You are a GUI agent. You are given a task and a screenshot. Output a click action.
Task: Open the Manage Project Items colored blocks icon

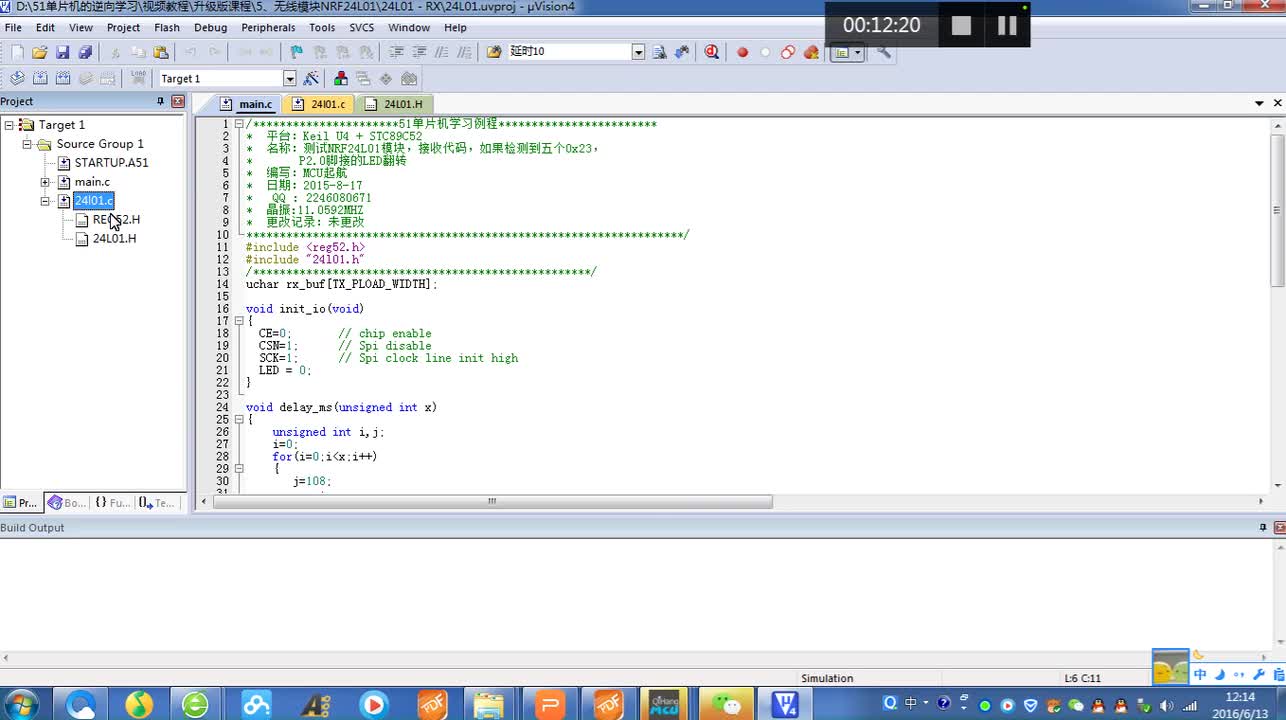[x=341, y=78]
